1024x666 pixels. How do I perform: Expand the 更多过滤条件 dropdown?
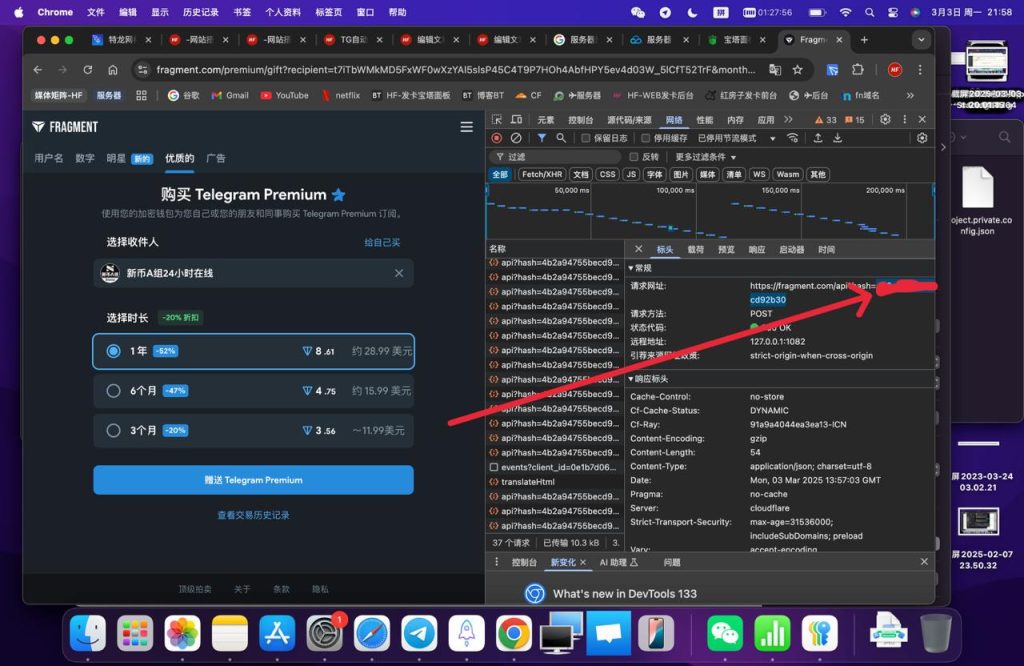click(705, 157)
